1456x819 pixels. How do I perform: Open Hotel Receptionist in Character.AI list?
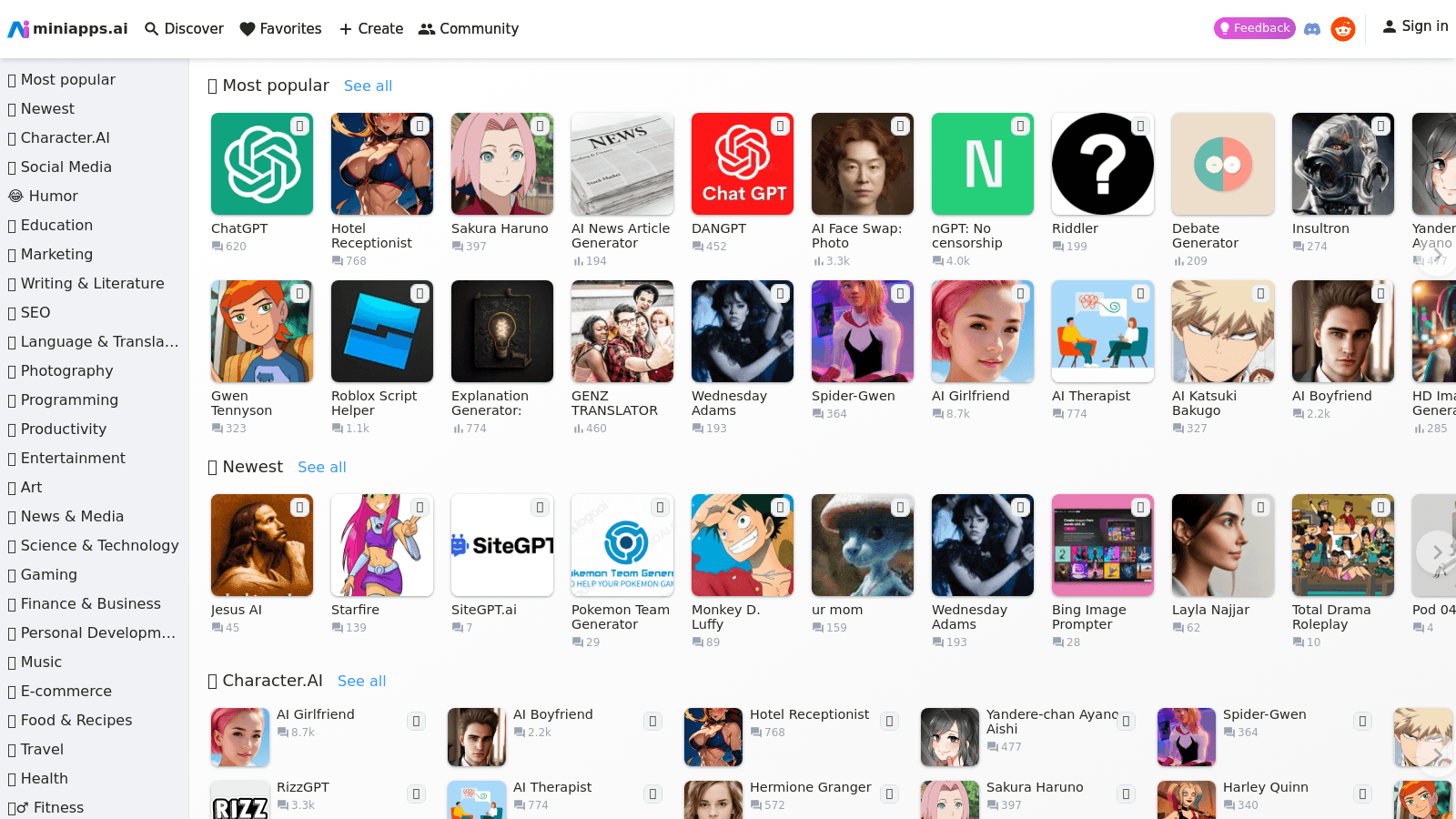[792, 737]
